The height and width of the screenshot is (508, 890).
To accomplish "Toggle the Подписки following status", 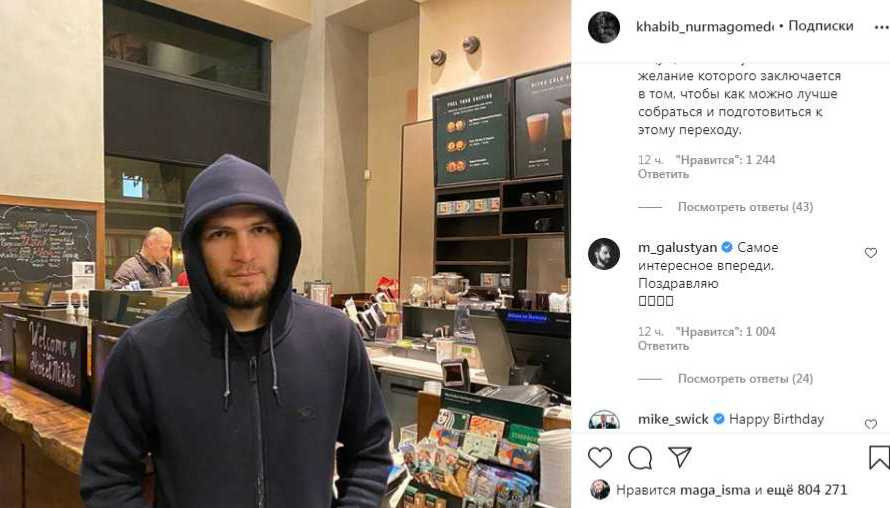I will pos(821,26).
